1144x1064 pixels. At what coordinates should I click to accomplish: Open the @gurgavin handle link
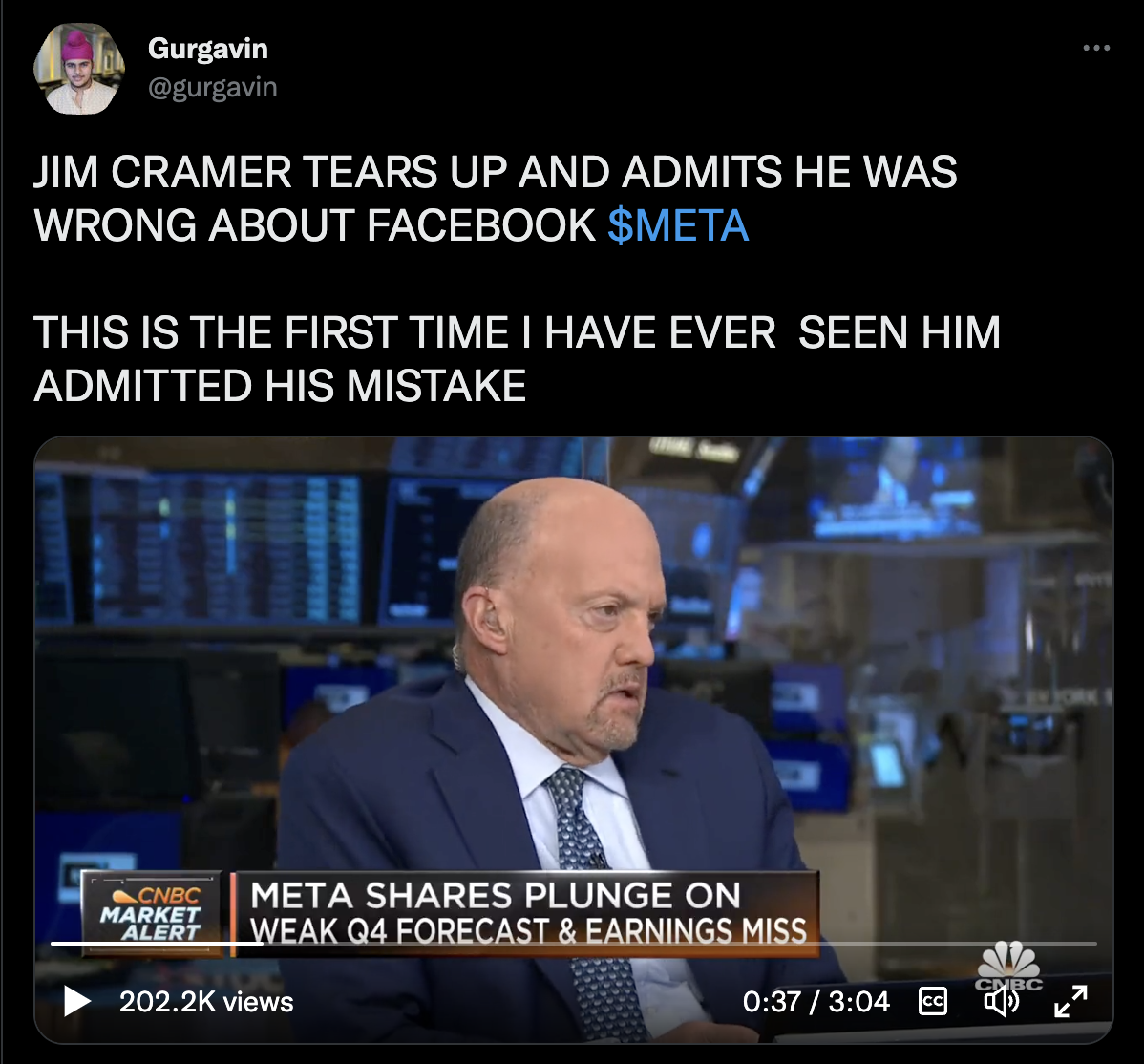[212, 88]
